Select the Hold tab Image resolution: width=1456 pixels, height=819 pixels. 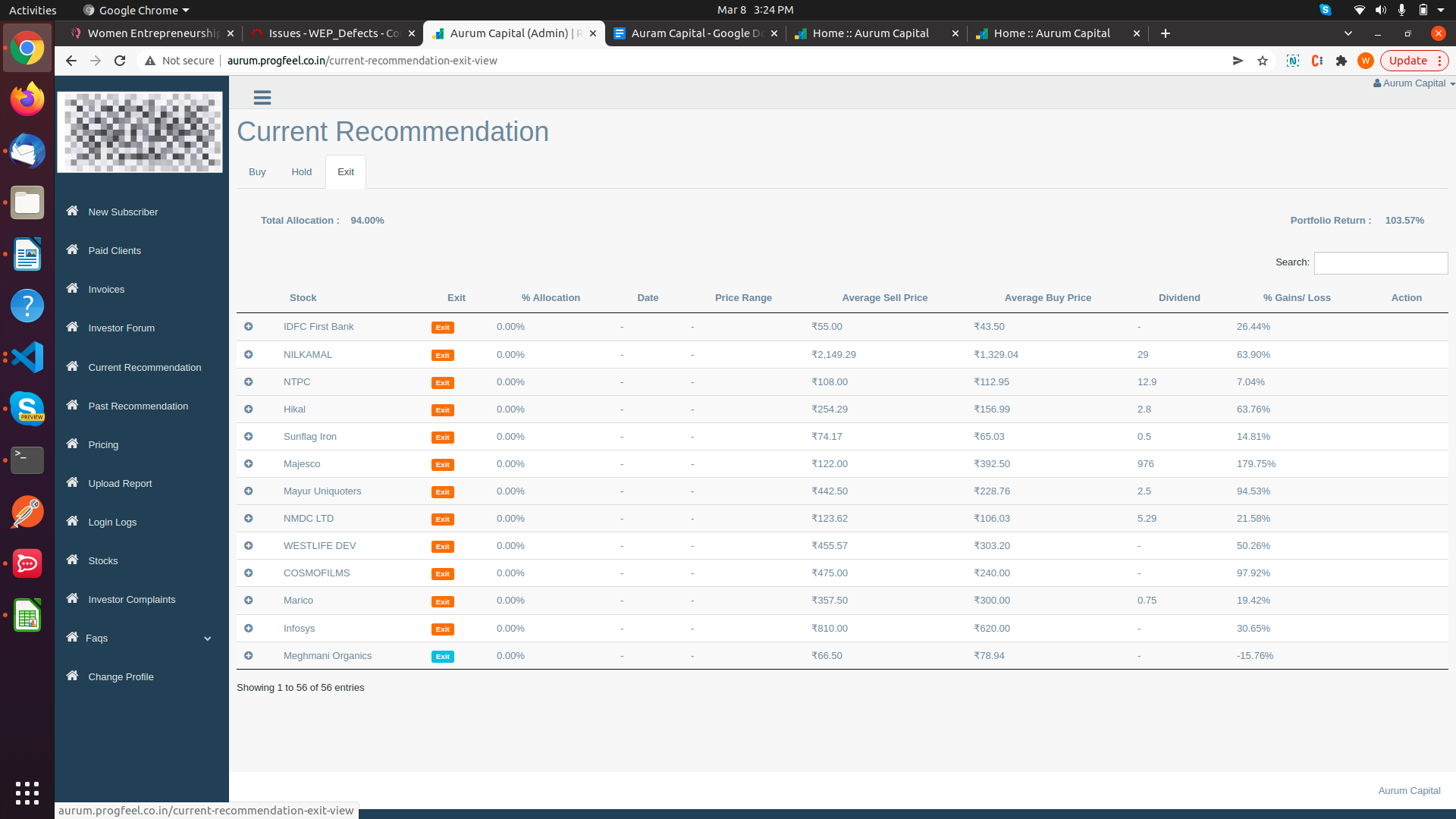click(300, 172)
